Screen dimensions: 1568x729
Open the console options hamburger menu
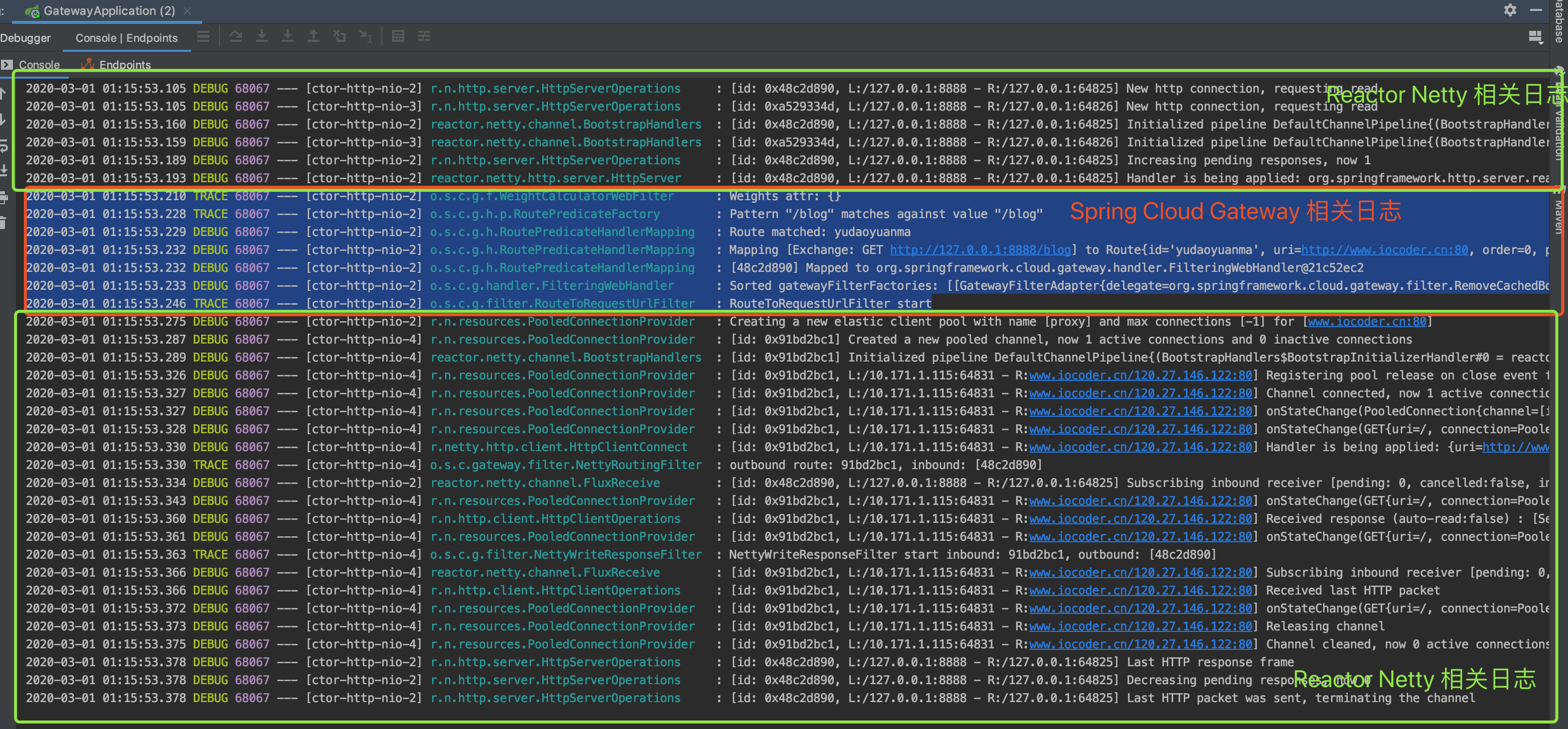pos(203,35)
